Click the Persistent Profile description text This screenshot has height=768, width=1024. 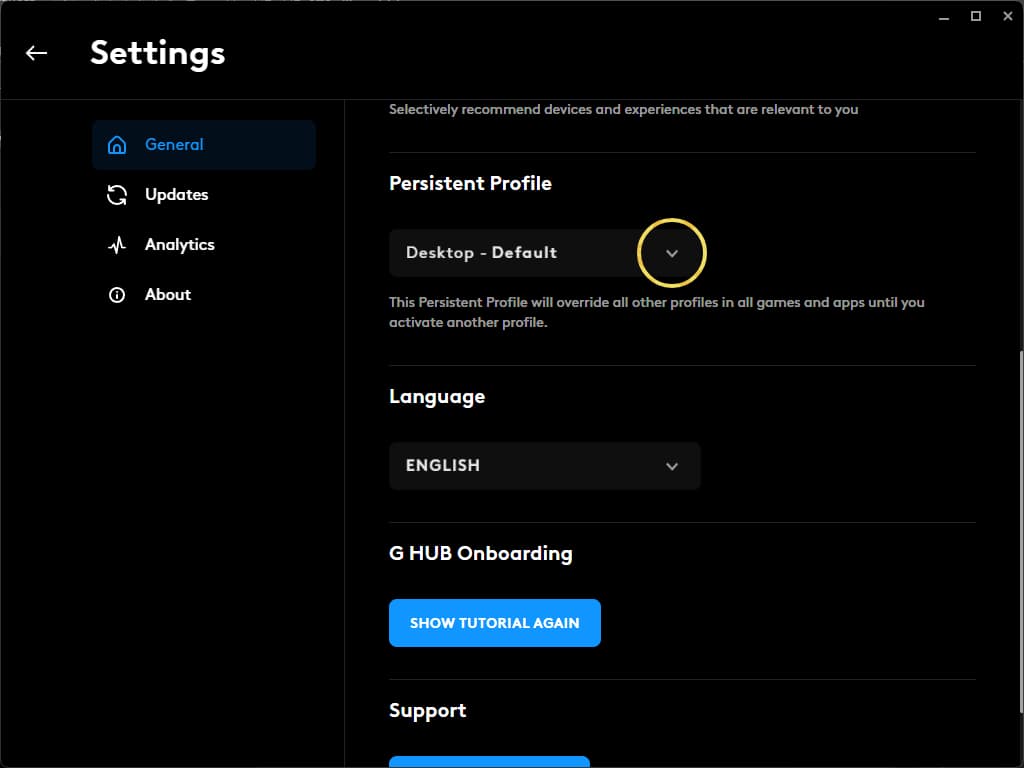(x=656, y=312)
